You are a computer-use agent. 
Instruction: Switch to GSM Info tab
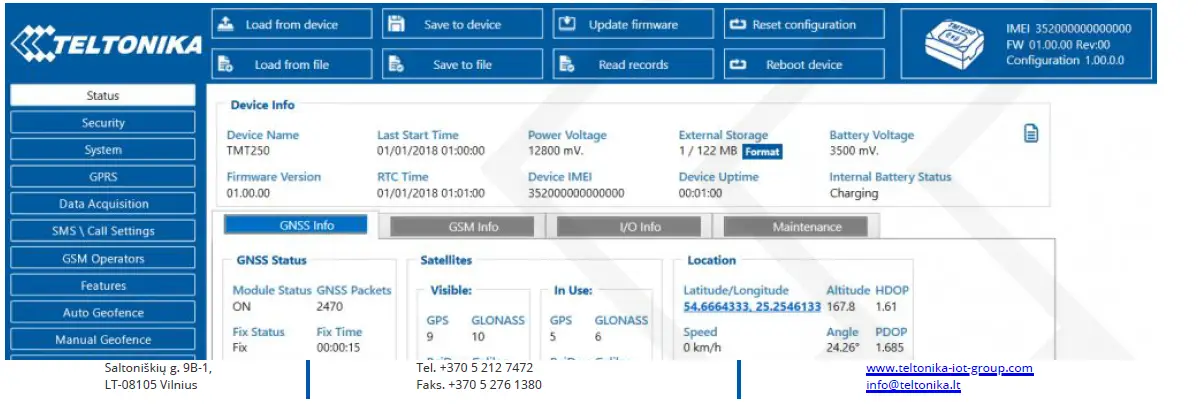[x=473, y=227]
